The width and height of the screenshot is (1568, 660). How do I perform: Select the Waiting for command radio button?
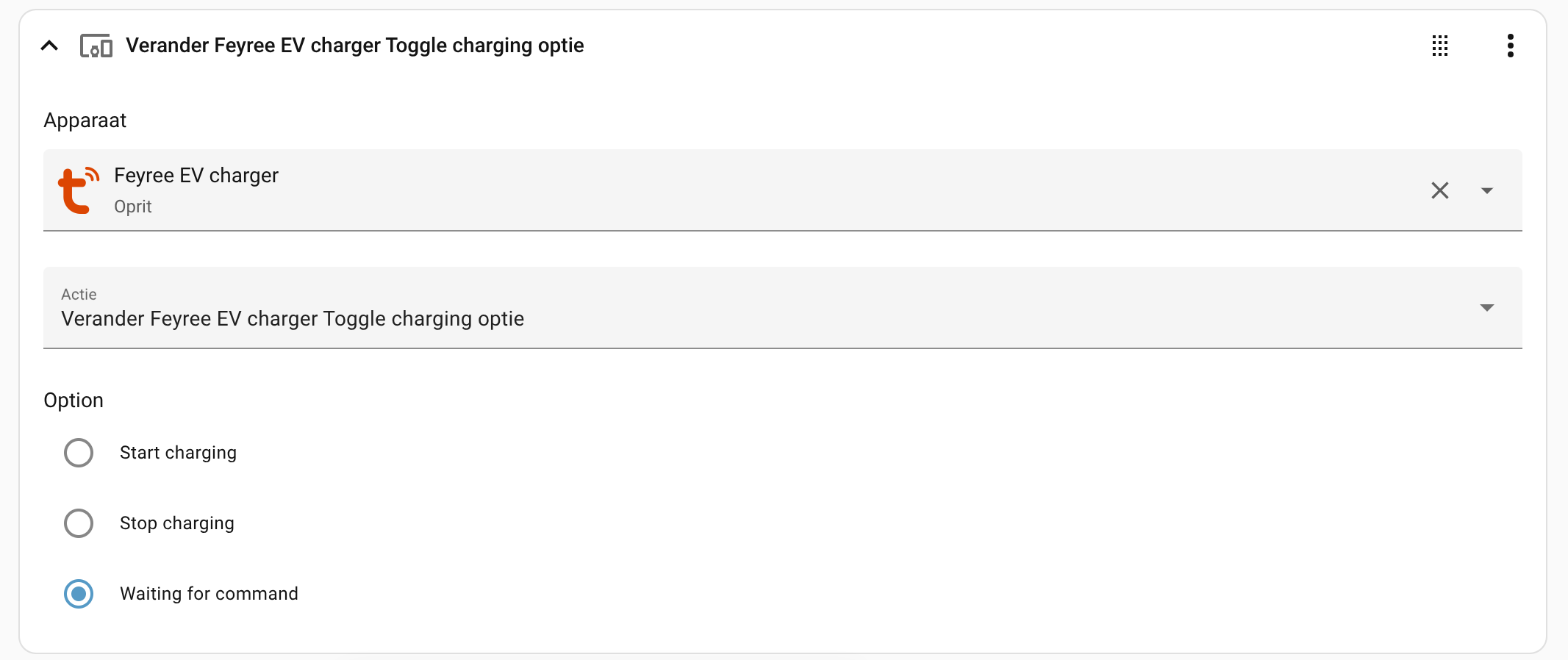point(79,594)
